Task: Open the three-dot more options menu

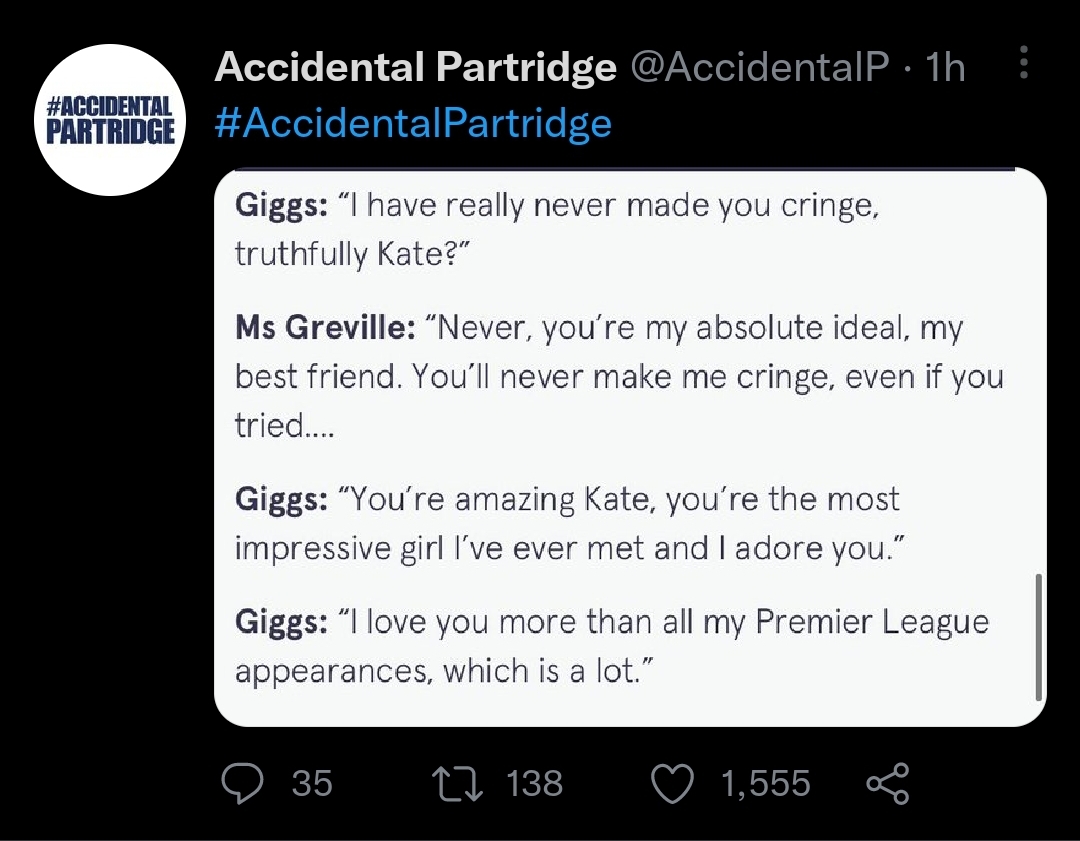Action: pyautogui.click(x=1022, y=62)
